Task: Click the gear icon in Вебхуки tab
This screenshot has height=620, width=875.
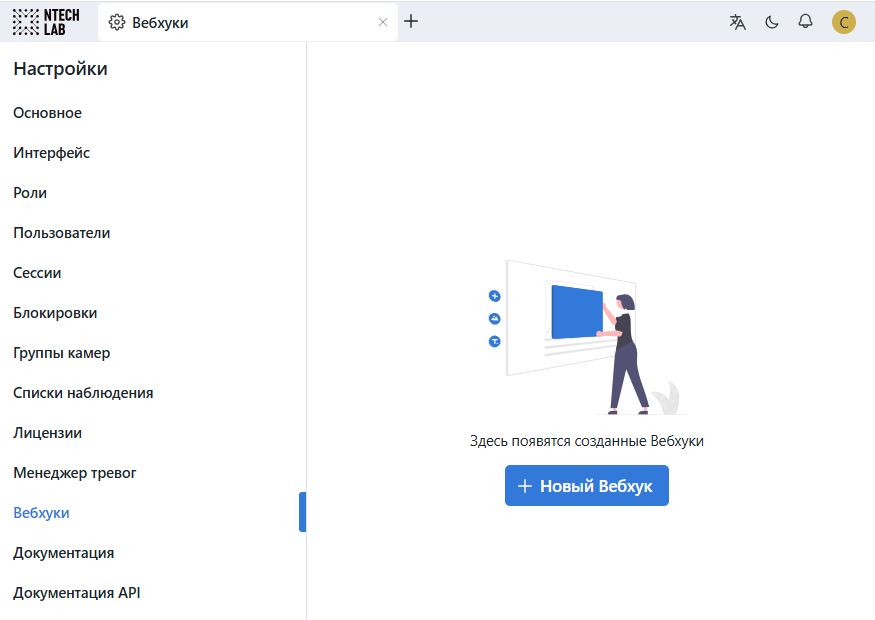Action: [x=117, y=22]
